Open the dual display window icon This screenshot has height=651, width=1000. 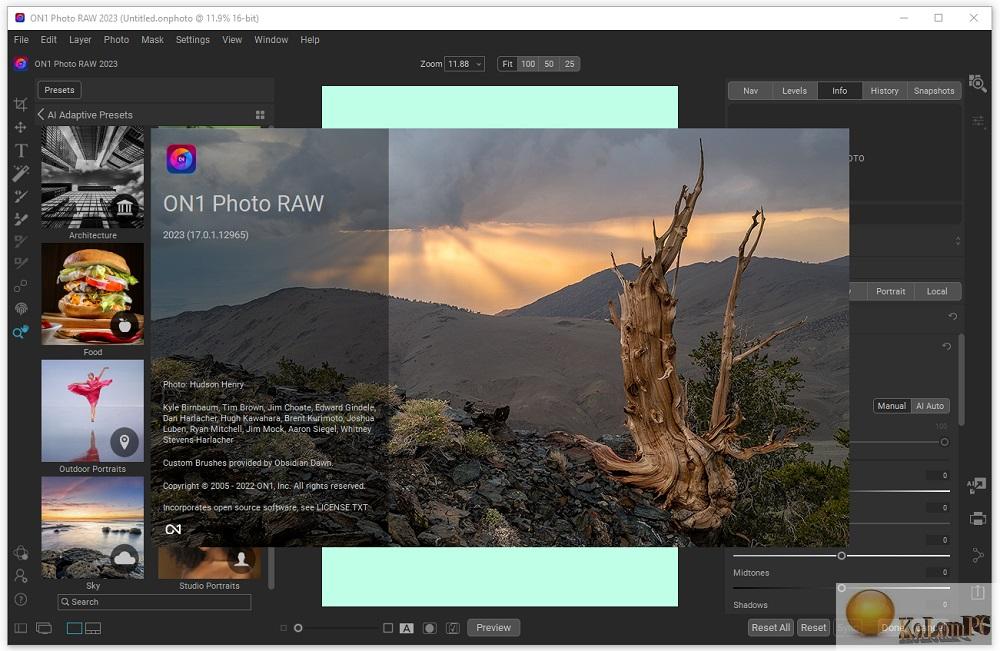pos(44,628)
